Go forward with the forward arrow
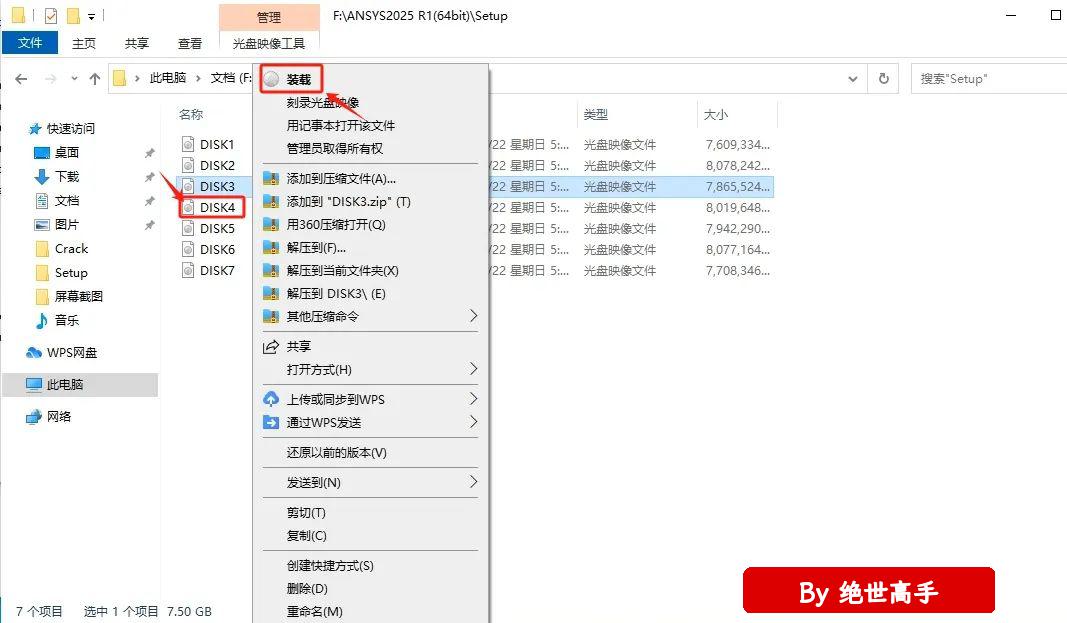 50,79
